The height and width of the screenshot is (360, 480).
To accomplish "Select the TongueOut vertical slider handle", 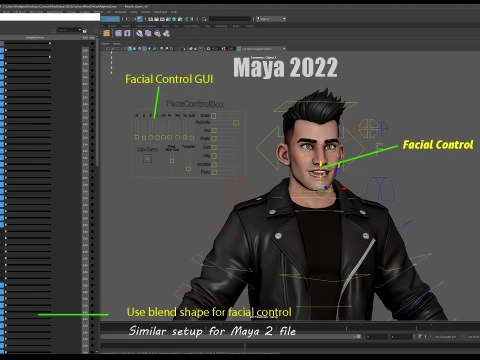I will tap(188, 169).
